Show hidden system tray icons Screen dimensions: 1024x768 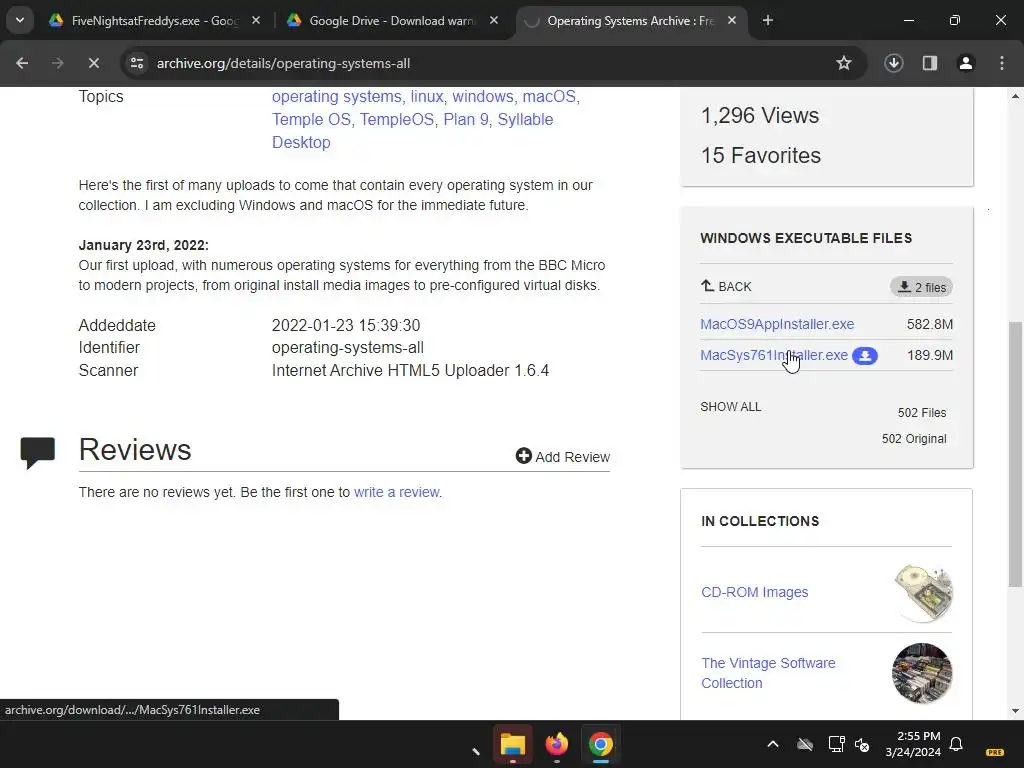click(773, 744)
